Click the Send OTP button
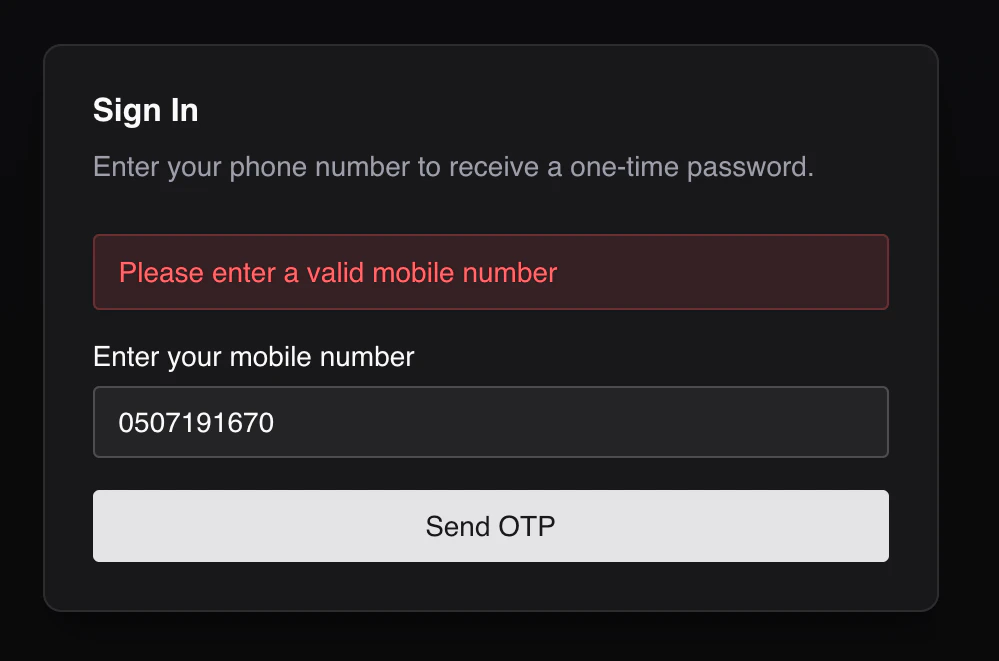 point(490,526)
